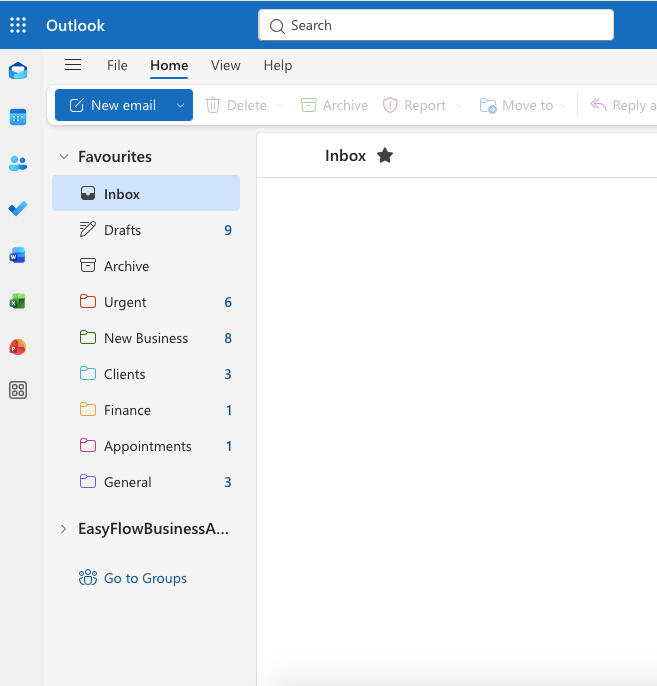Switch to the View tab
This screenshot has height=686, width=657.
(x=226, y=65)
